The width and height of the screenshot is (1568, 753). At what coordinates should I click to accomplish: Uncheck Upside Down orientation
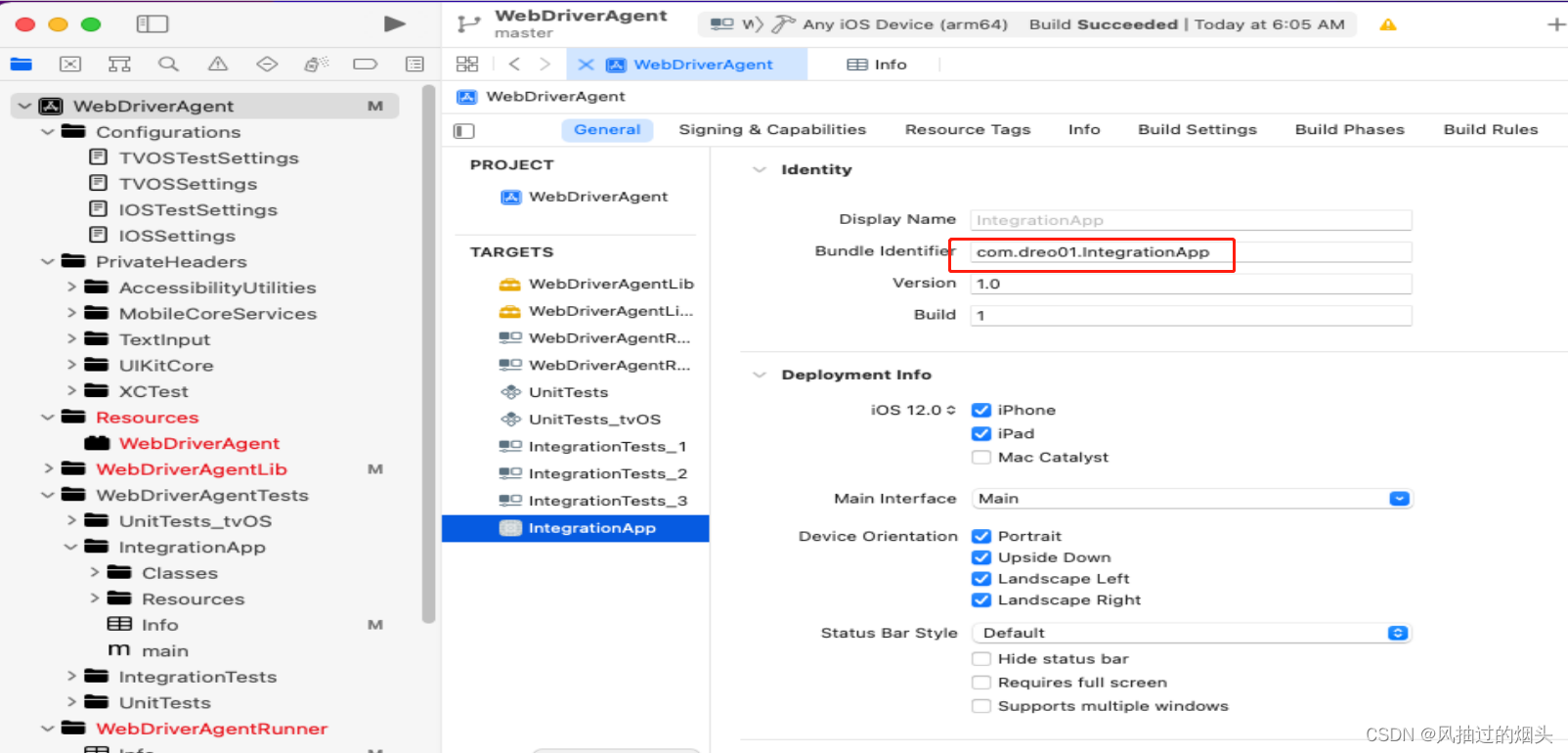pos(981,557)
